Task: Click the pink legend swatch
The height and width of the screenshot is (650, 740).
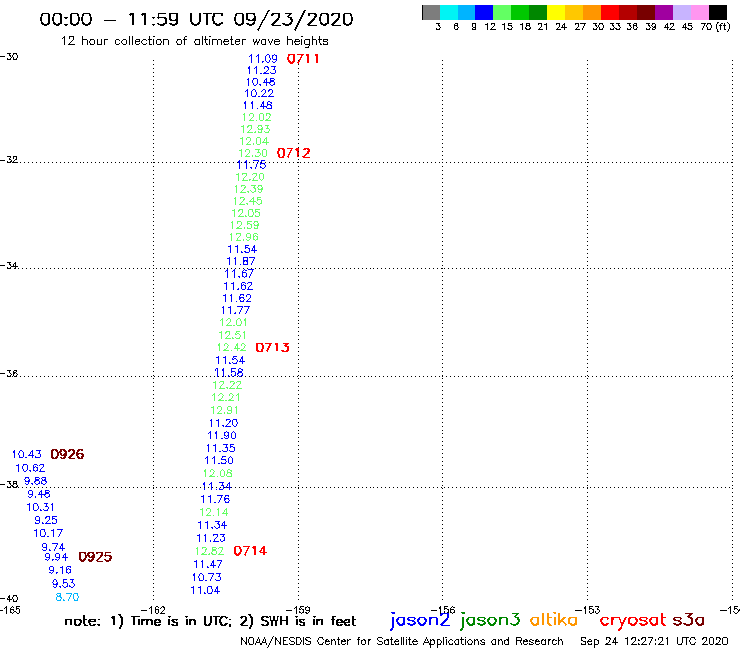Action: pyautogui.click(x=699, y=12)
